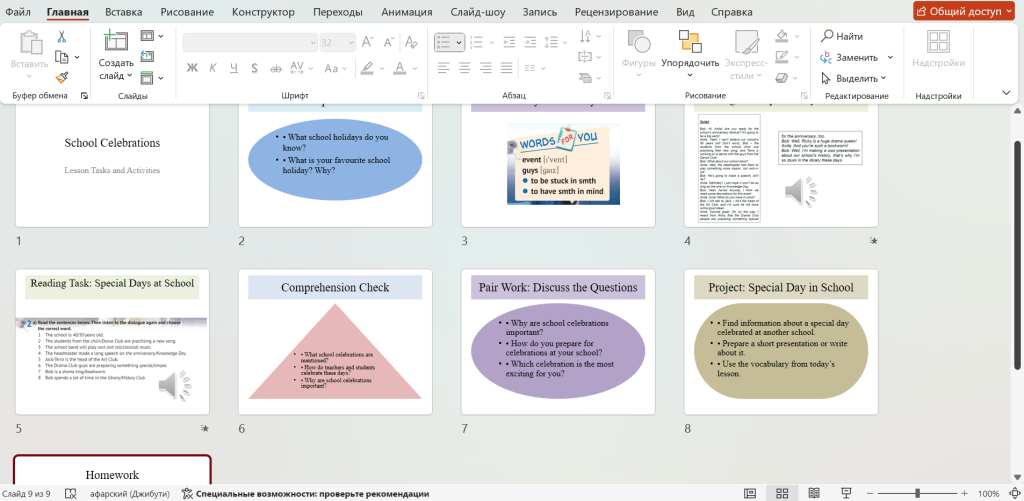Collapse the ribbon with chevron arrow
1024x501 pixels.
pyautogui.click(x=1007, y=94)
